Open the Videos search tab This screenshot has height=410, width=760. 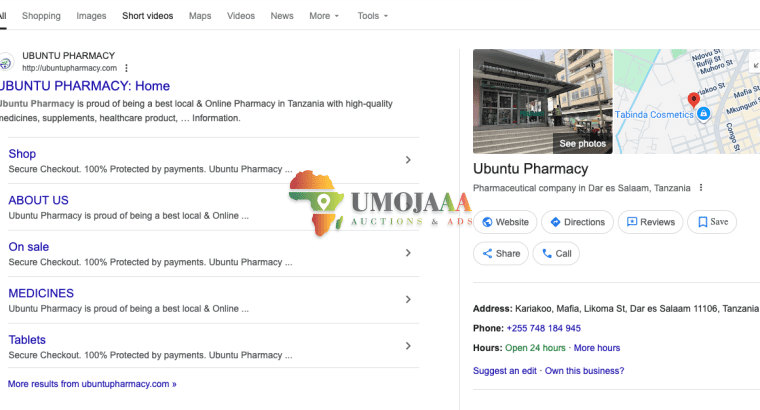click(241, 16)
